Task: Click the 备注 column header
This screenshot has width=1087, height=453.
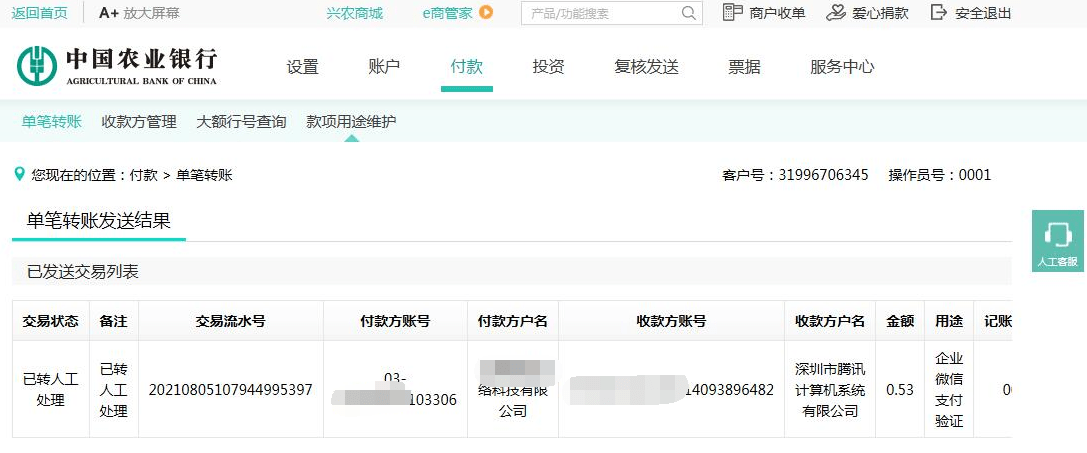Action: point(114,321)
